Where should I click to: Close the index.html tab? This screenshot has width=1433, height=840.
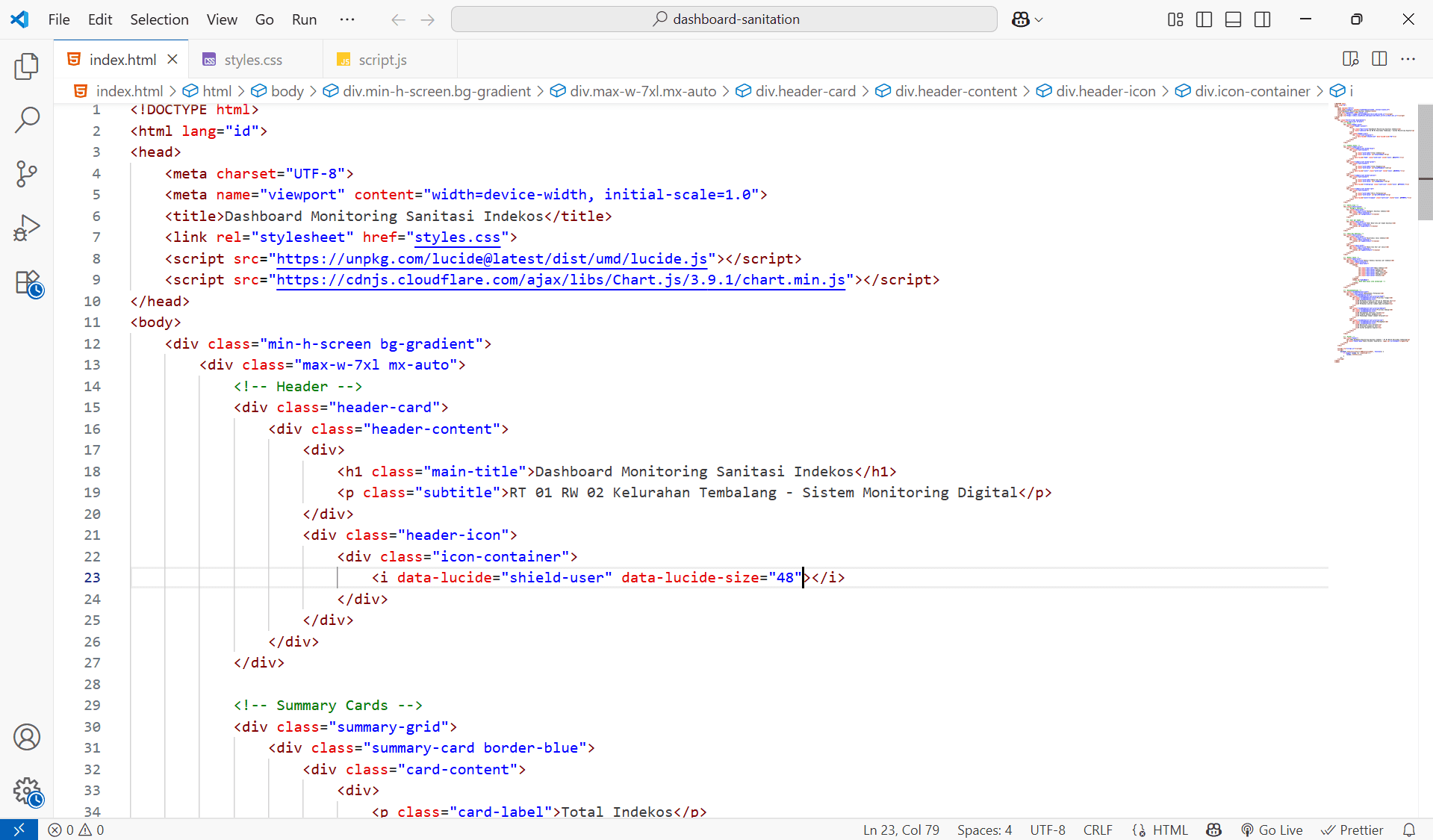(x=172, y=59)
